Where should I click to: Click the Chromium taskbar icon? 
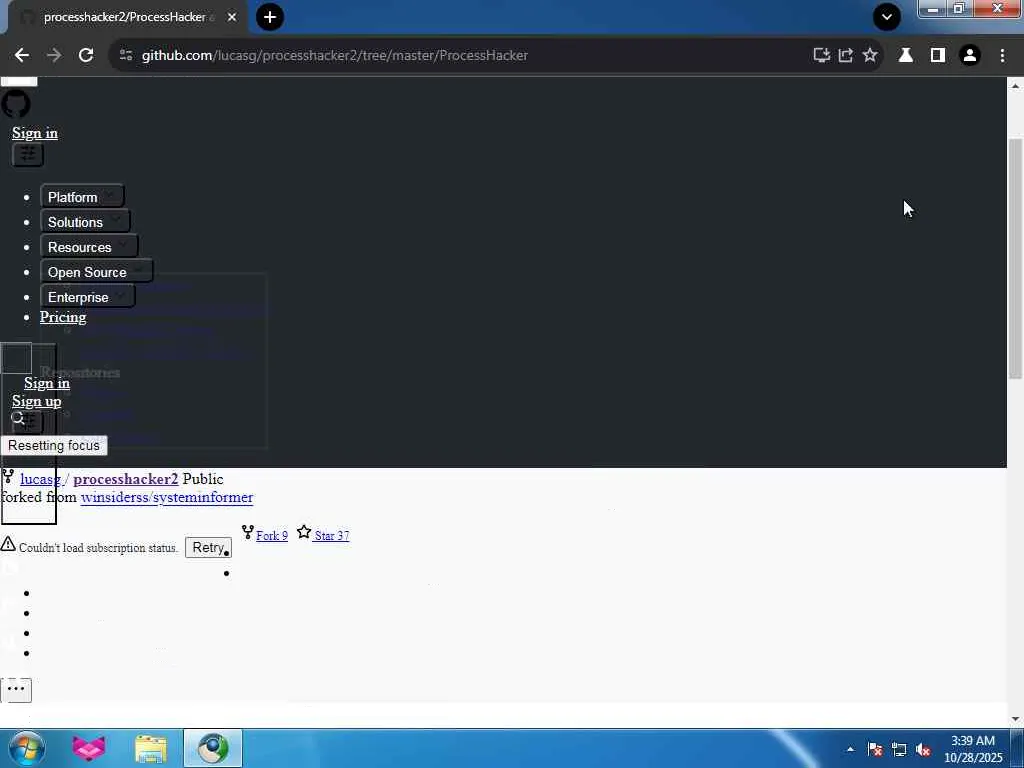click(213, 748)
